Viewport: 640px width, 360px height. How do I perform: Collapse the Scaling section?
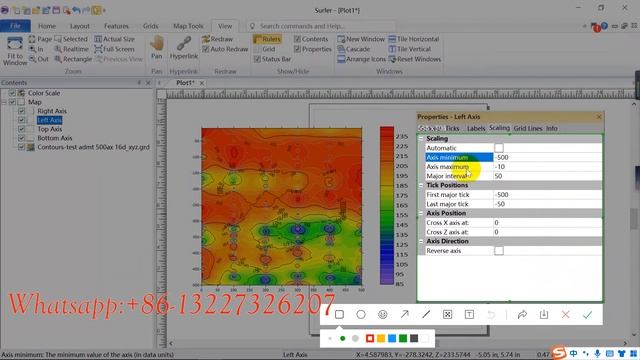coord(421,138)
